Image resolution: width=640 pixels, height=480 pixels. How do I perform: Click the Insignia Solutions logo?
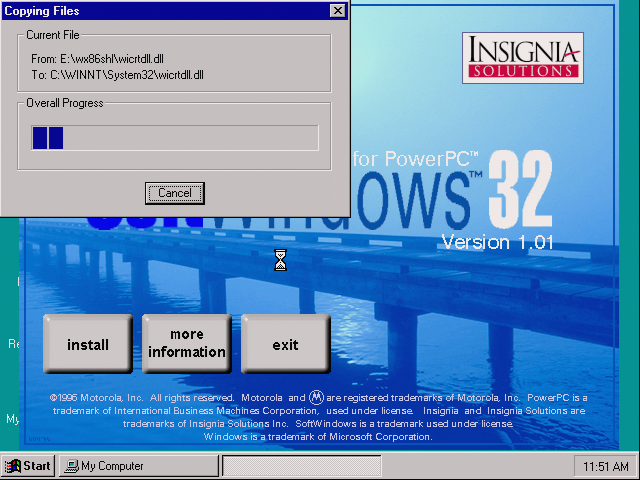(523, 58)
